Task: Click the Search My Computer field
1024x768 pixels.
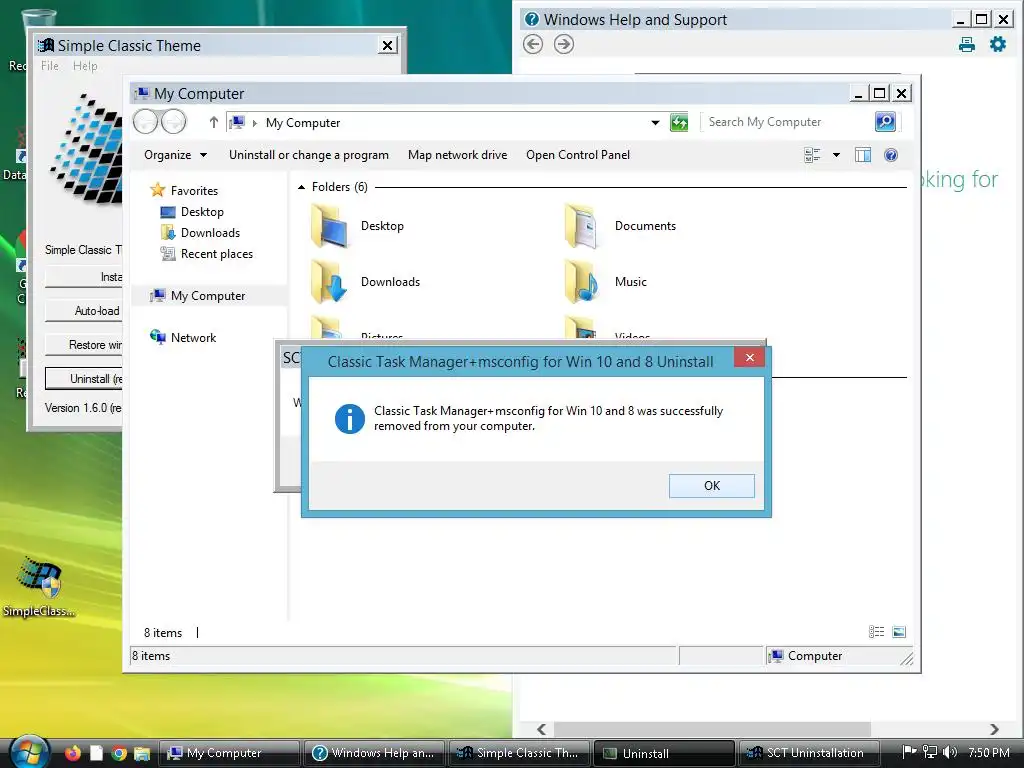Action: (x=788, y=122)
